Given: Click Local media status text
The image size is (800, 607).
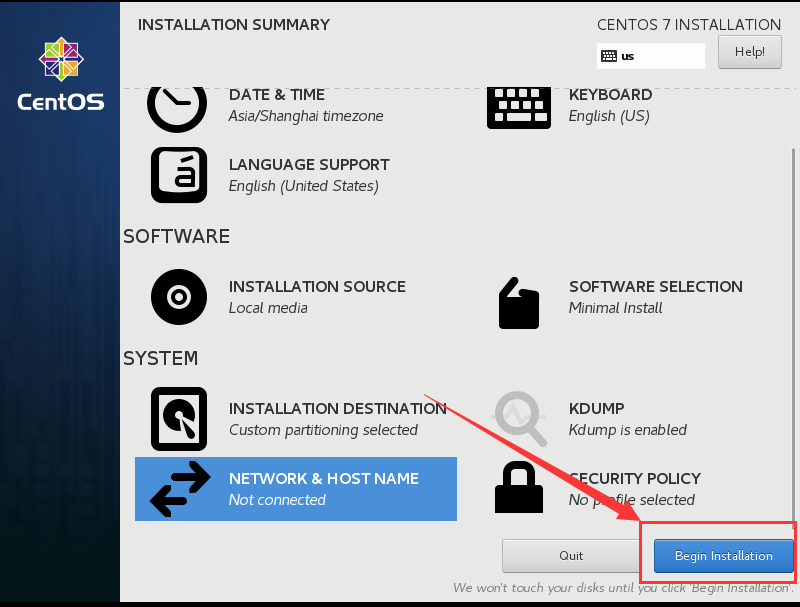Looking at the screenshot, I should coord(268,308).
